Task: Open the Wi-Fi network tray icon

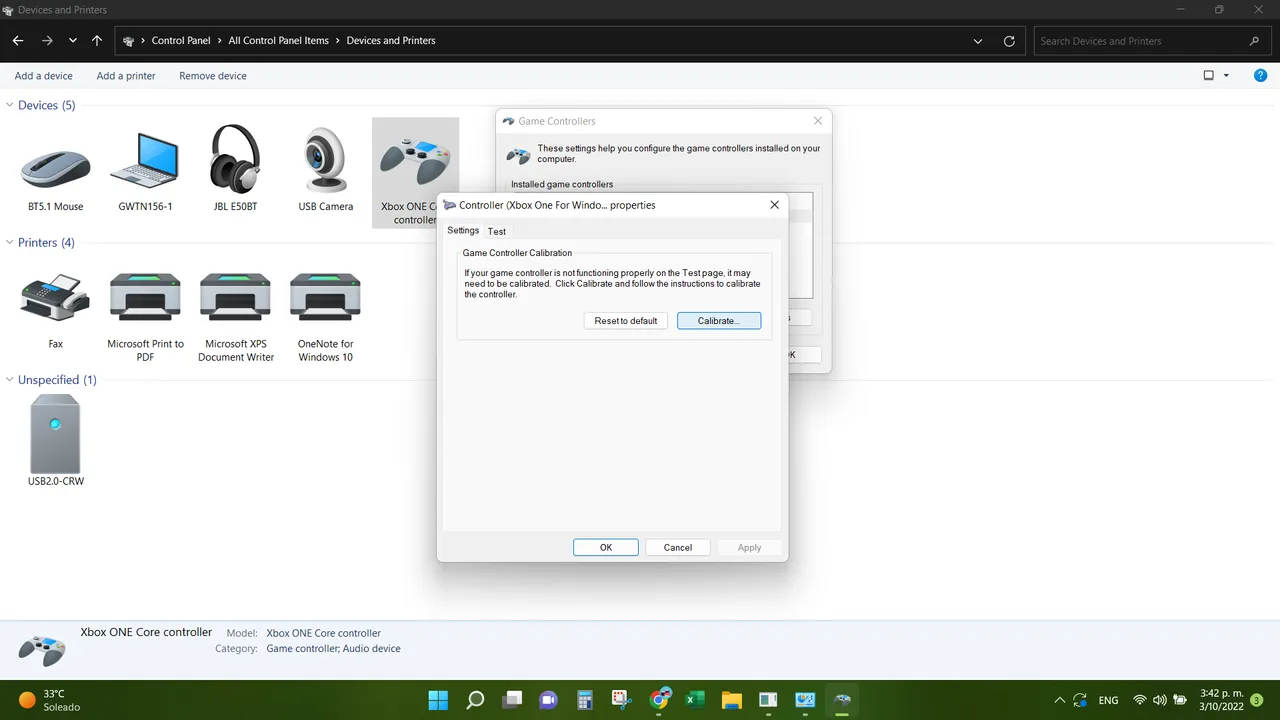Action: click(x=1139, y=700)
